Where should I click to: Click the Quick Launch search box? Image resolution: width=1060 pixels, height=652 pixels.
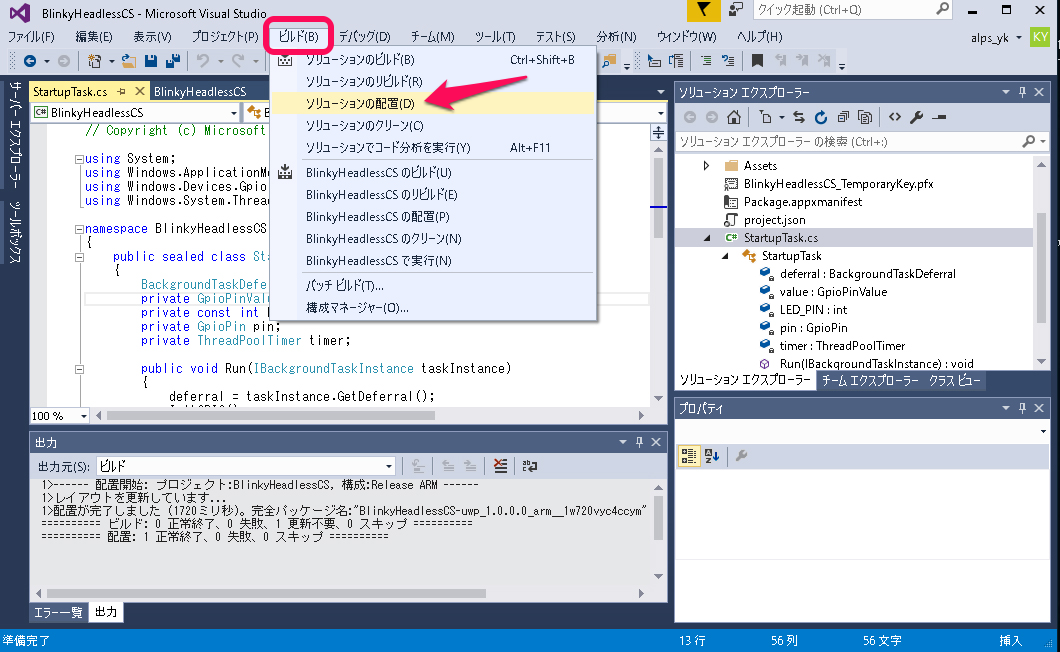coord(852,9)
